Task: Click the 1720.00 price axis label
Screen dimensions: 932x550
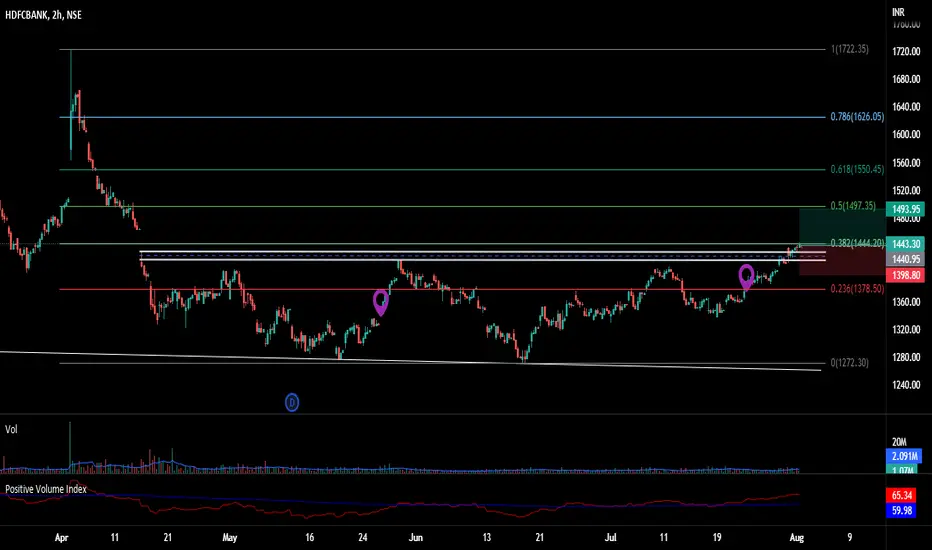Action: click(x=906, y=52)
